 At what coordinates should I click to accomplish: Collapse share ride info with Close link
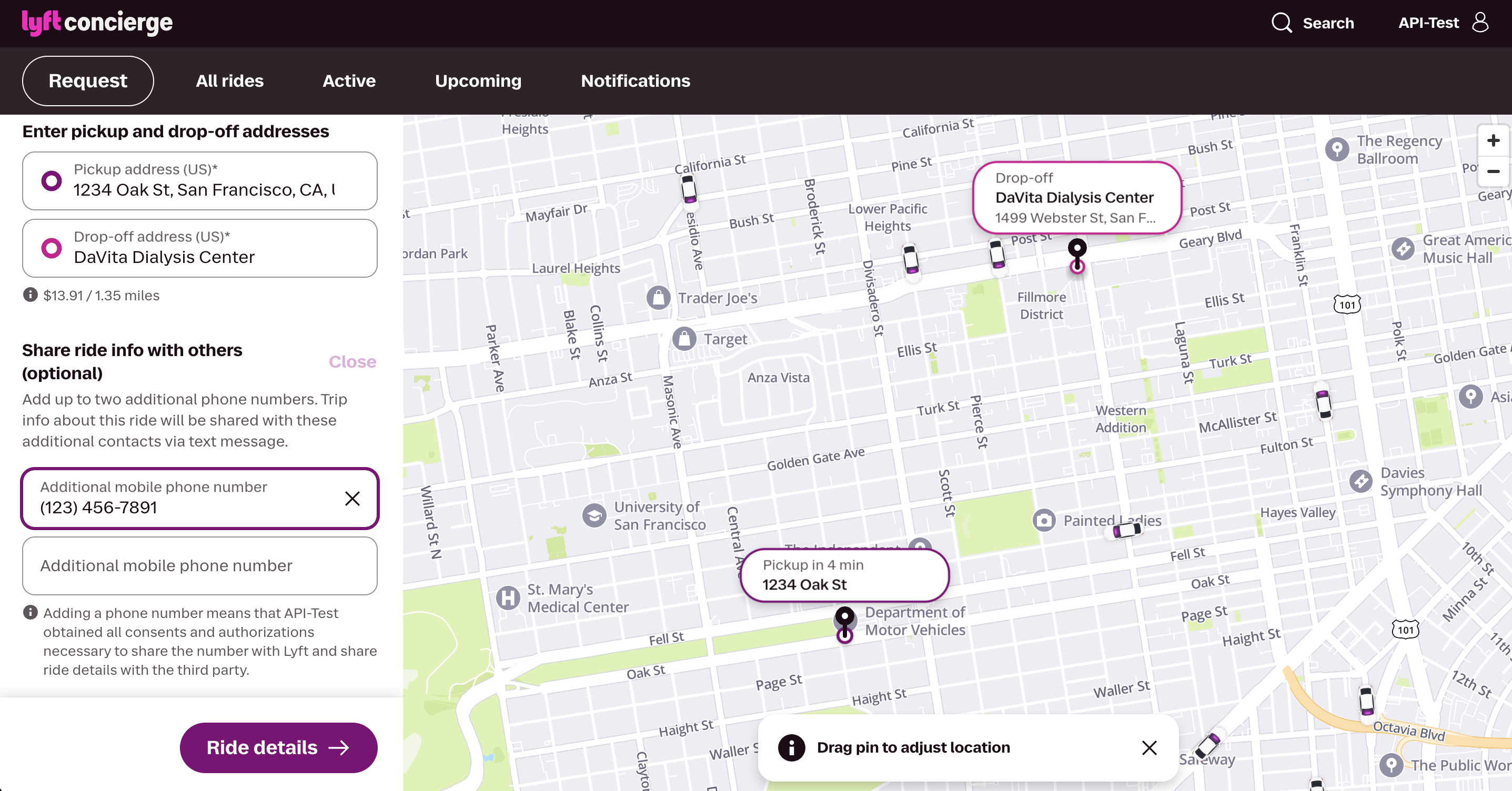pos(352,361)
